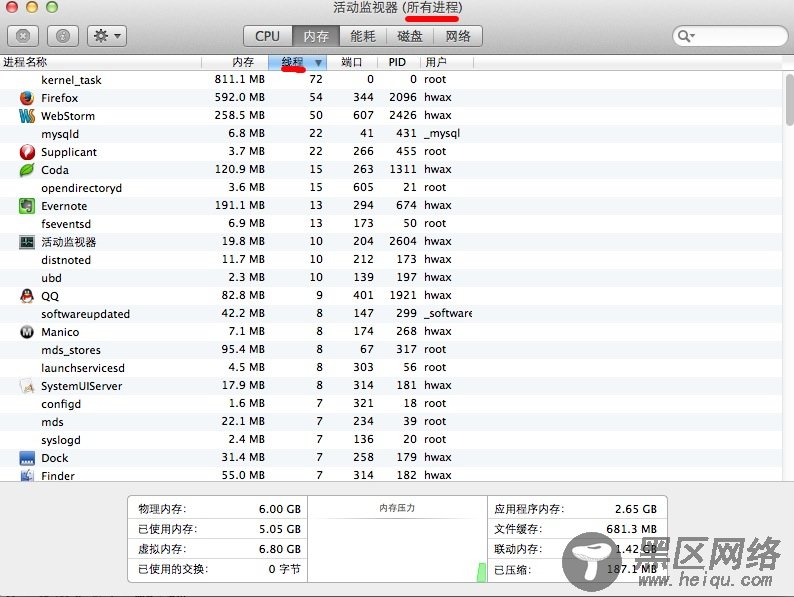794x597 pixels.
Task: Click the 虚拟内存 6.80 GB value
Action: (280, 549)
